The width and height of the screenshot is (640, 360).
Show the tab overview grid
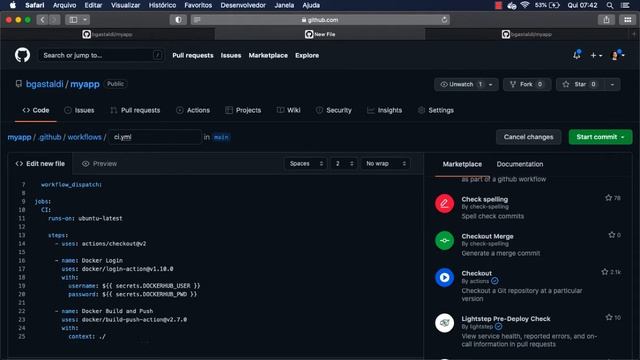(628, 20)
